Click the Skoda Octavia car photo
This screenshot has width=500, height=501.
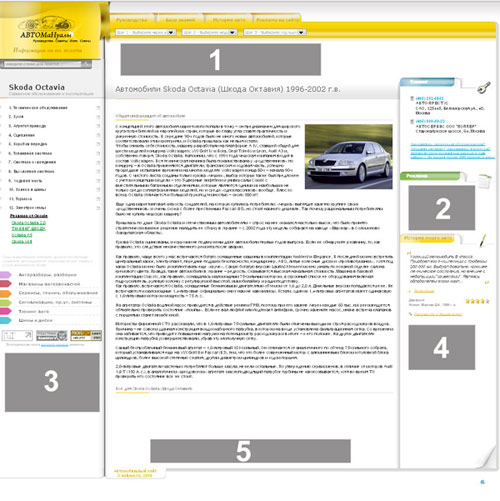pos(349,157)
